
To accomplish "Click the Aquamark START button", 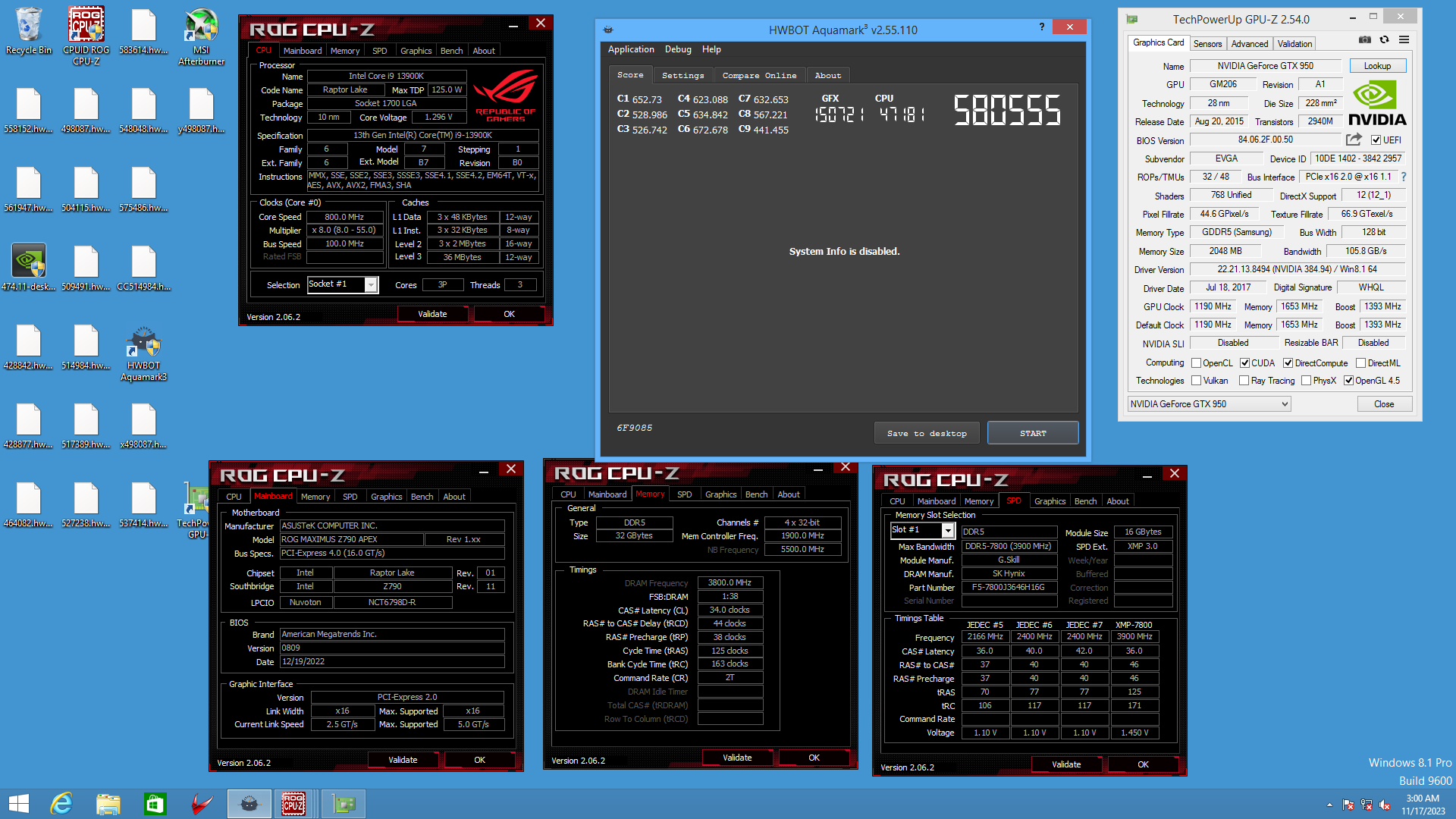I will click(1033, 433).
